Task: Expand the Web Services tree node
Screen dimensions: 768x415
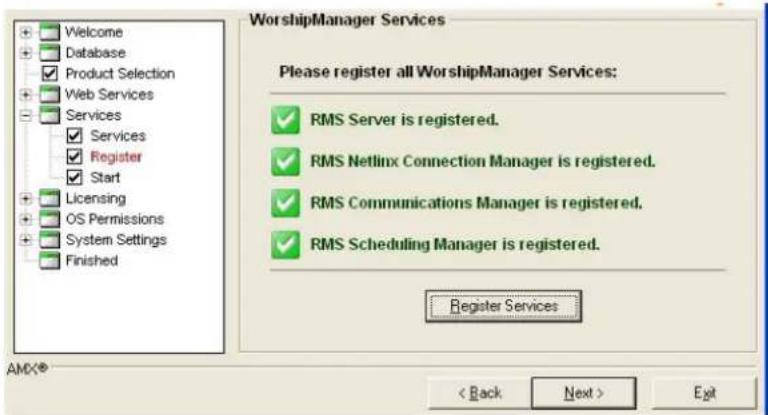Action: [x=26, y=95]
